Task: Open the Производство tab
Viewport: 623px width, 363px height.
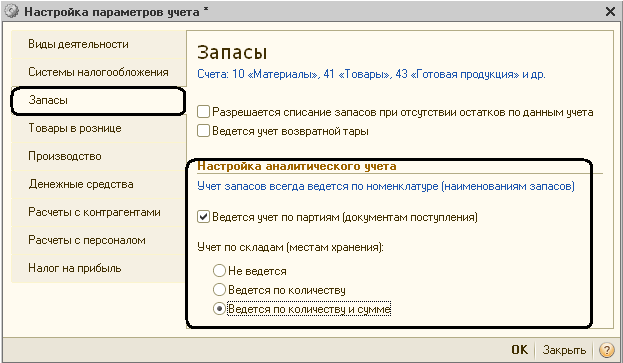Action: pyautogui.click(x=99, y=156)
